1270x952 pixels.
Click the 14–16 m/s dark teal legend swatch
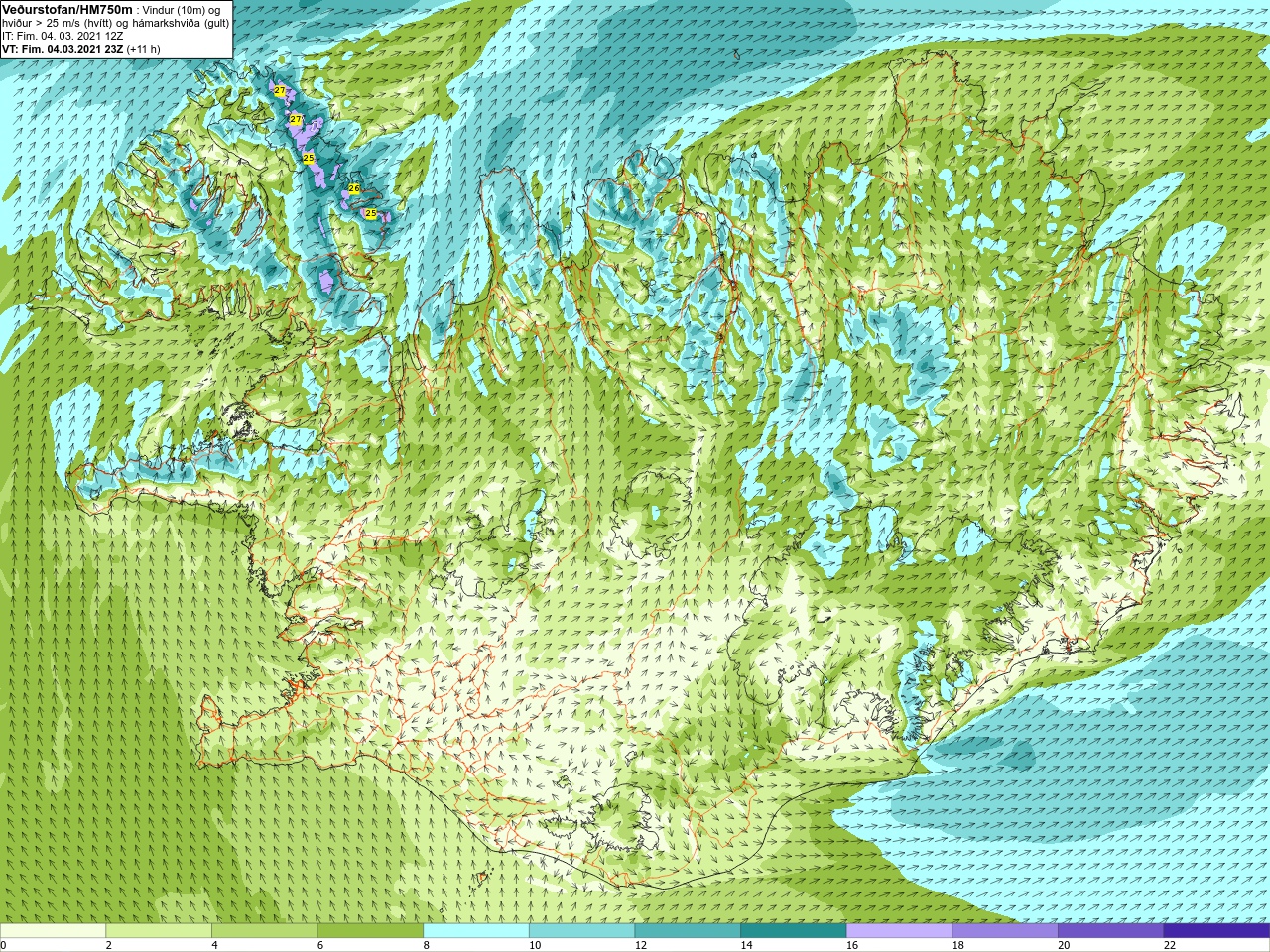click(x=794, y=931)
